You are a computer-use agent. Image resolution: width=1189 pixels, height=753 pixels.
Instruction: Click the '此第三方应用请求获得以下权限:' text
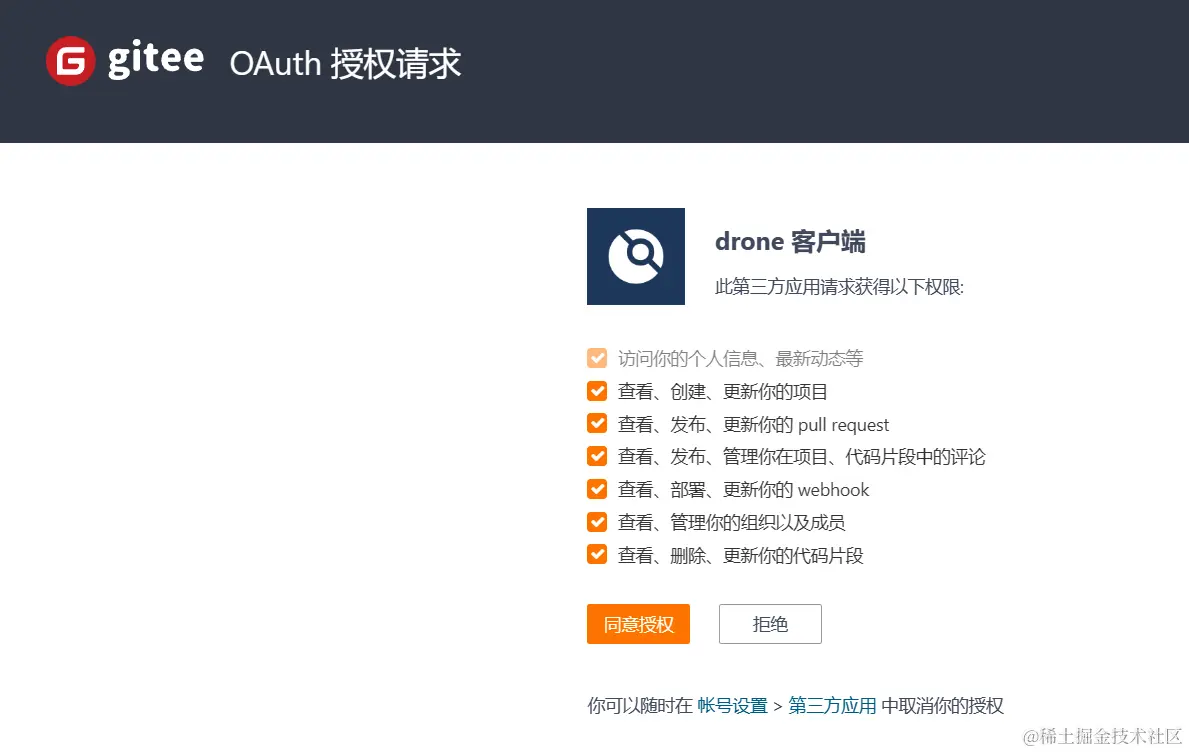(839, 287)
